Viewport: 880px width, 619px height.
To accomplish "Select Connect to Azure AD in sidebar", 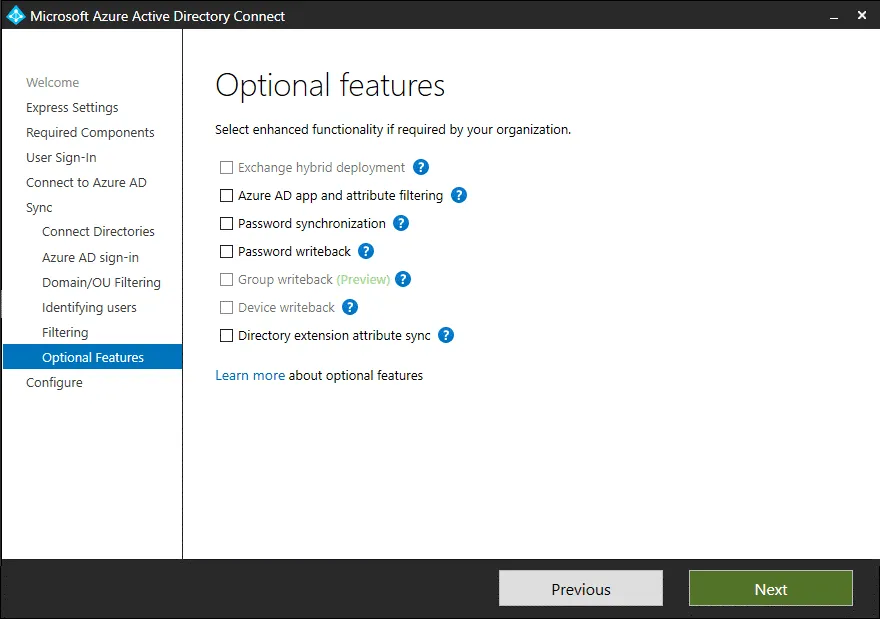I will pyautogui.click(x=86, y=183).
